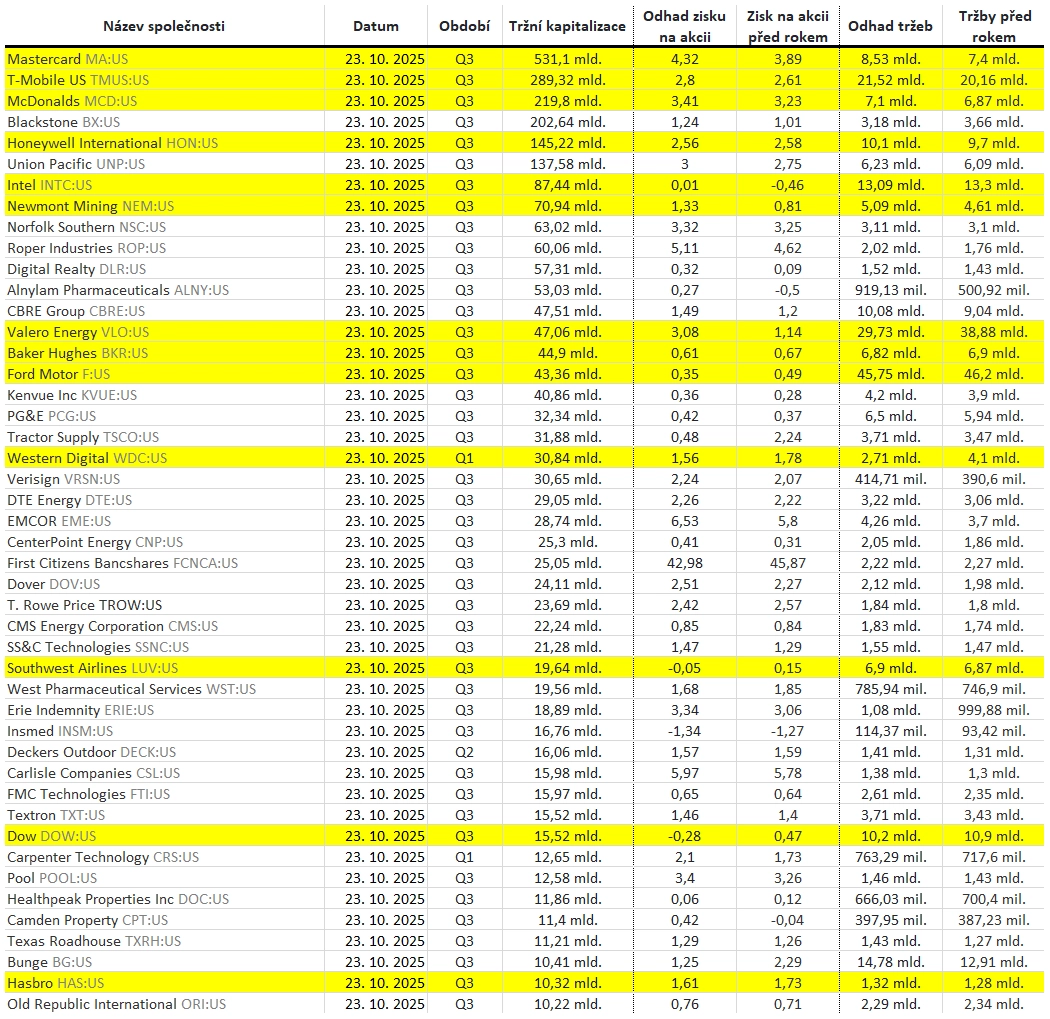
Task: Click Valero Energy's 38,88 mld. prior revenue
Action: point(994,332)
